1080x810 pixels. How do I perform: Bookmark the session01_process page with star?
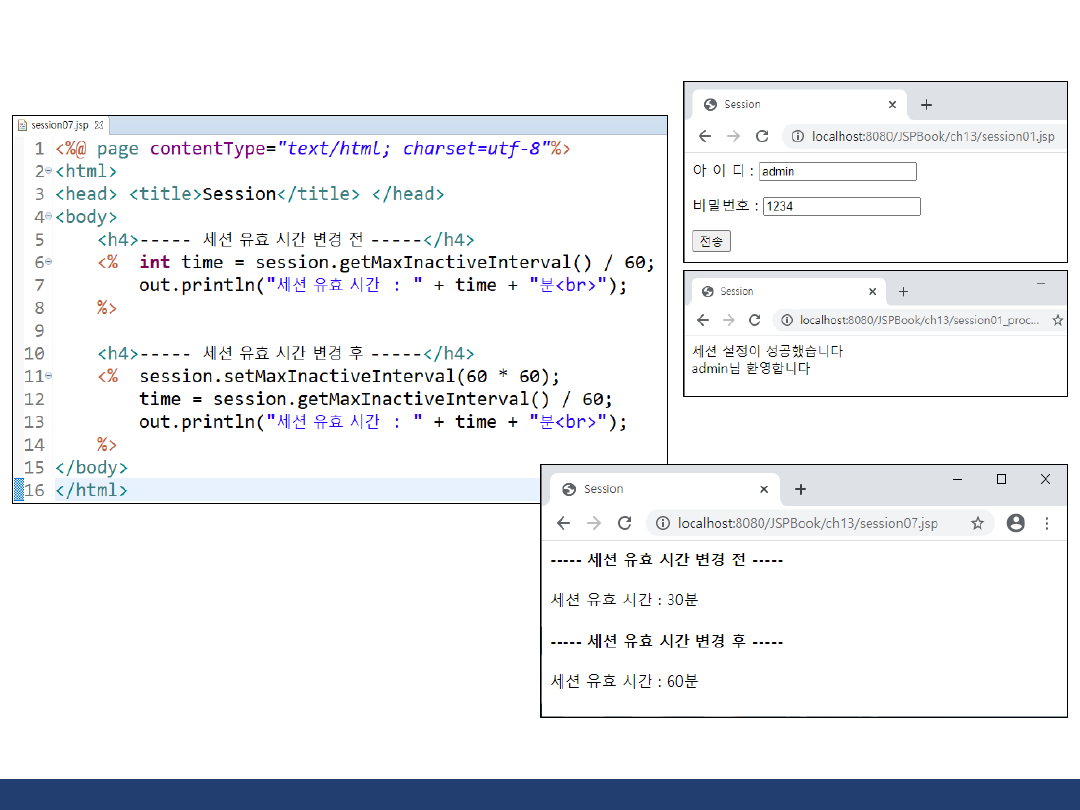click(x=1058, y=320)
